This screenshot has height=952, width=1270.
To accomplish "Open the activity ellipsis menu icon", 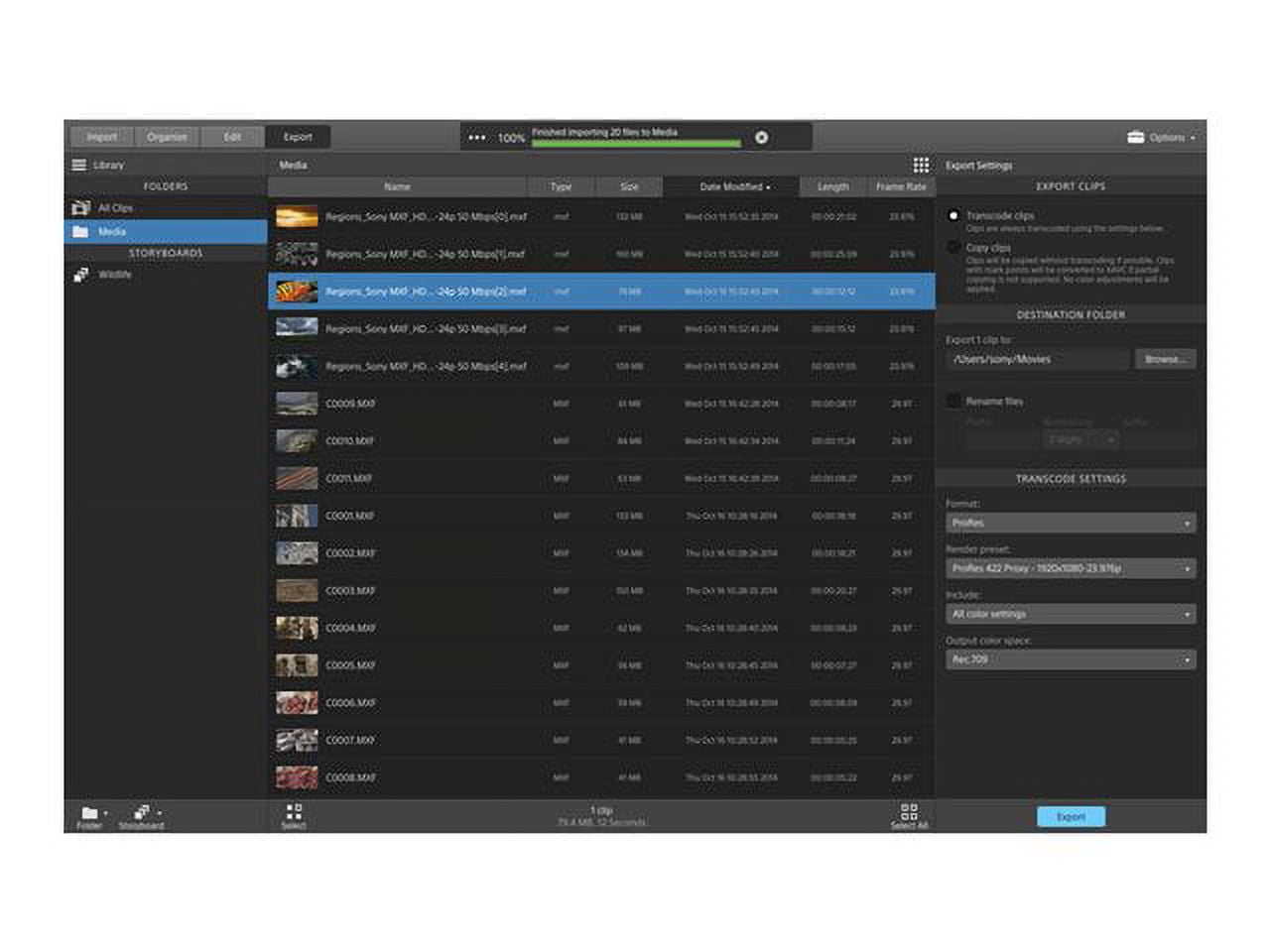I will click(477, 138).
